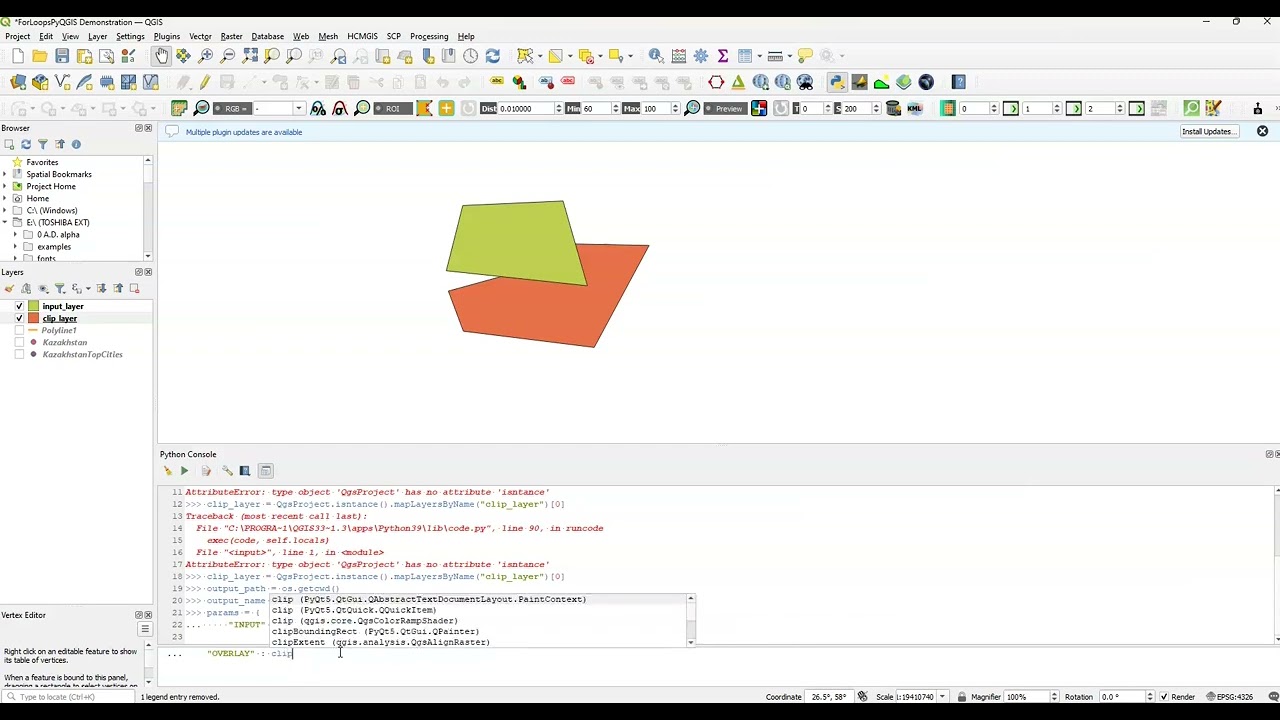This screenshot has width=1280, height=720.
Task: Open the Help icon in plugins toolbar
Action: [959, 82]
